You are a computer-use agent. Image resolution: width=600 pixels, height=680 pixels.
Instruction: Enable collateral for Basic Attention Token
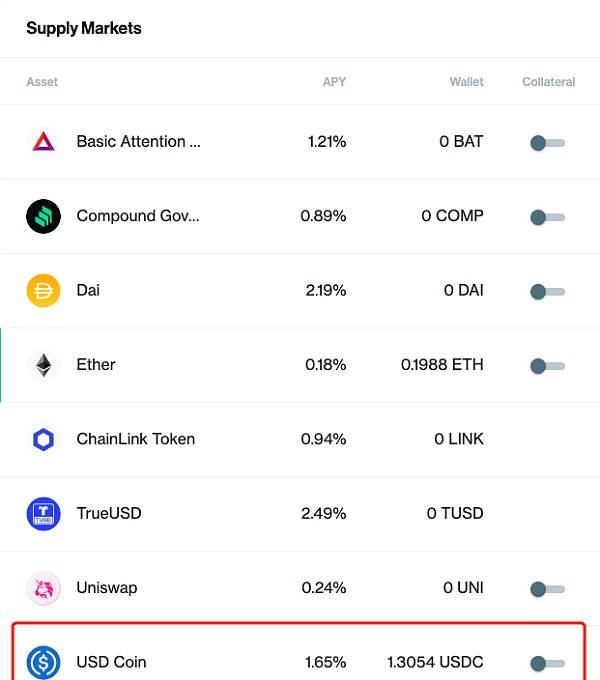point(547,143)
